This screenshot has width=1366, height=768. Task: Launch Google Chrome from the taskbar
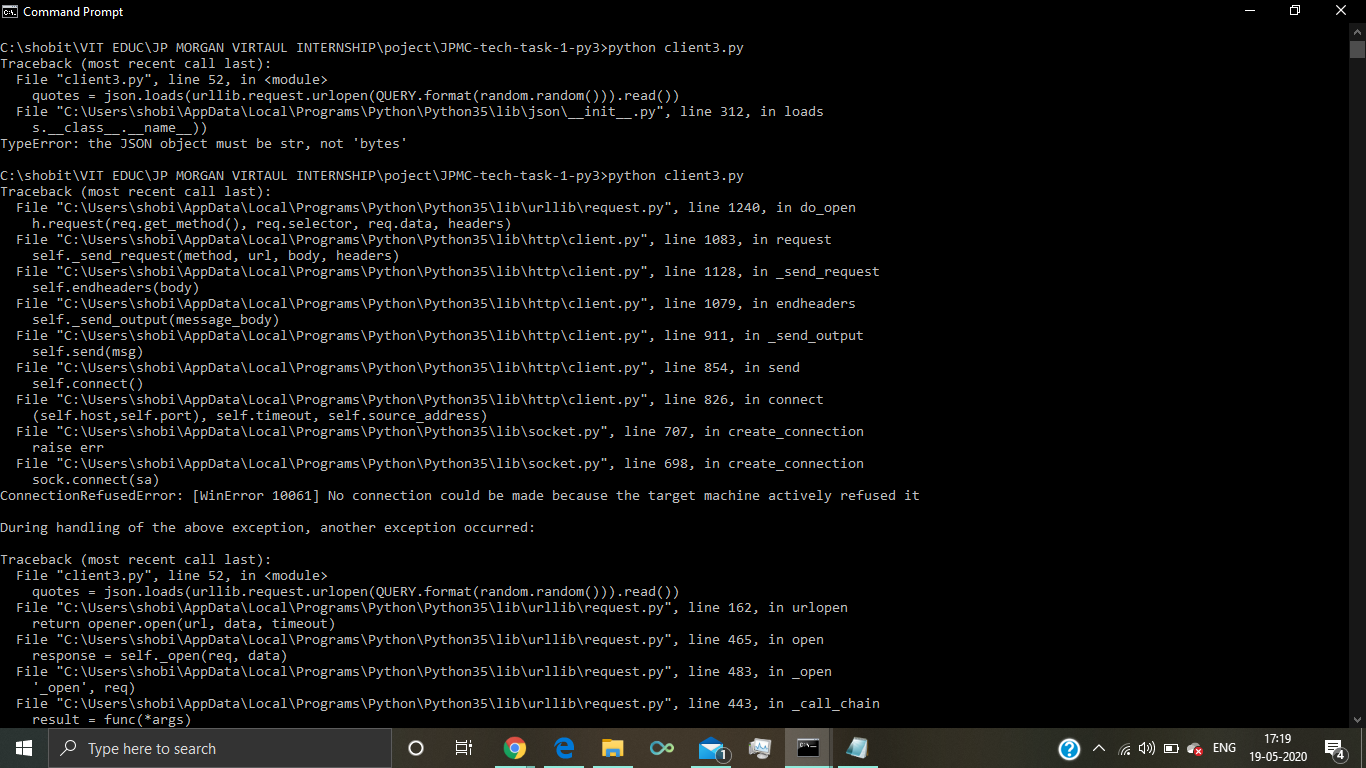coord(515,748)
